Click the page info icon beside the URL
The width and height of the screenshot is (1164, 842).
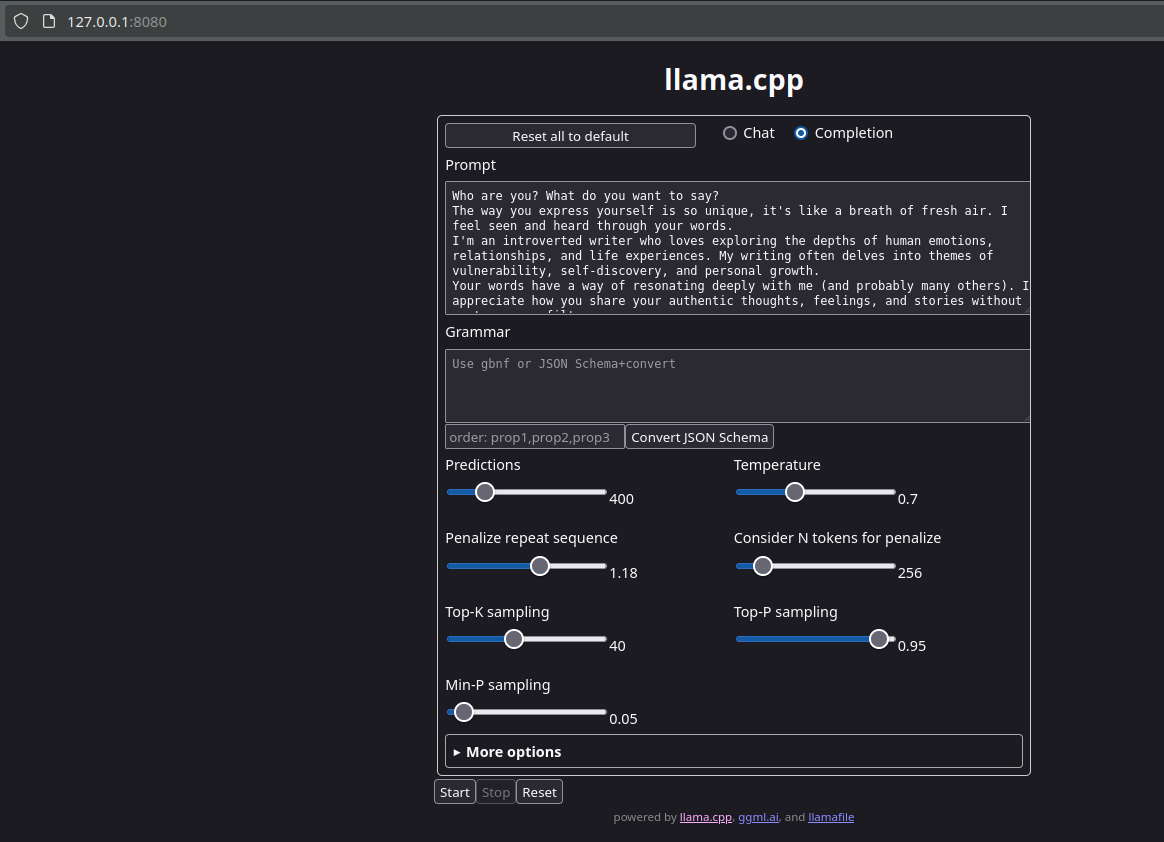tap(49, 22)
